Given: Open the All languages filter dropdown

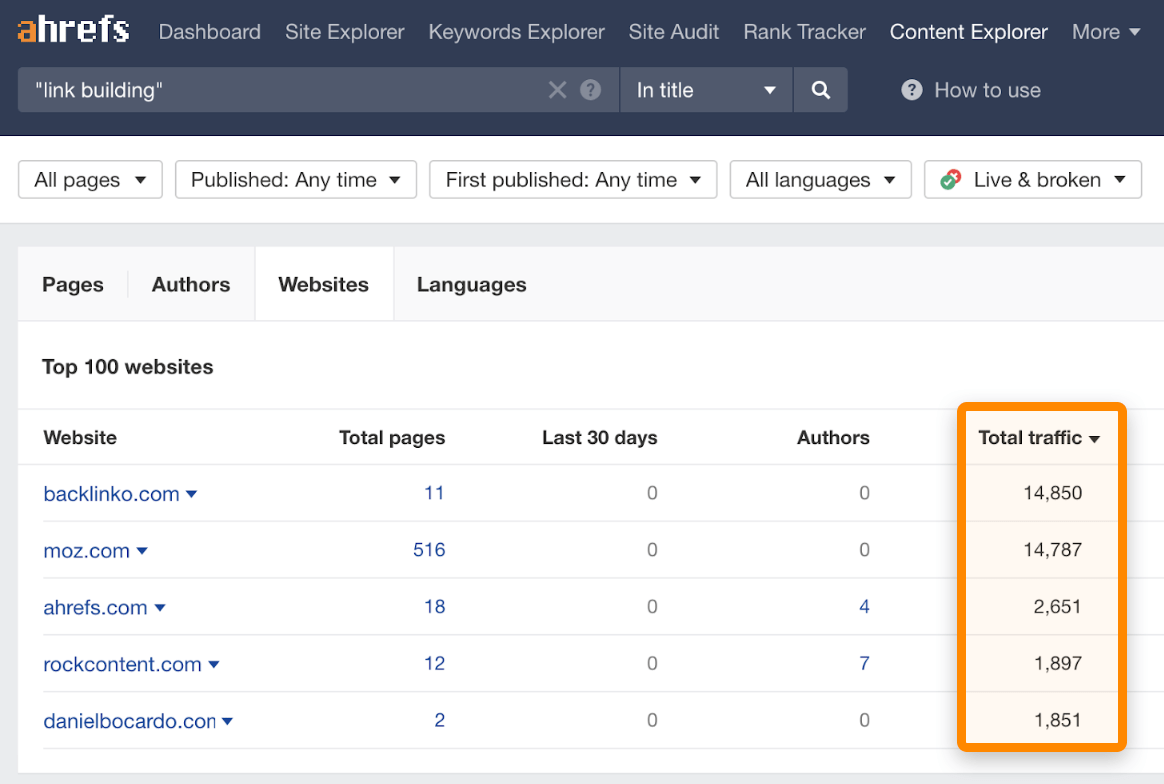Looking at the screenshot, I should point(820,180).
